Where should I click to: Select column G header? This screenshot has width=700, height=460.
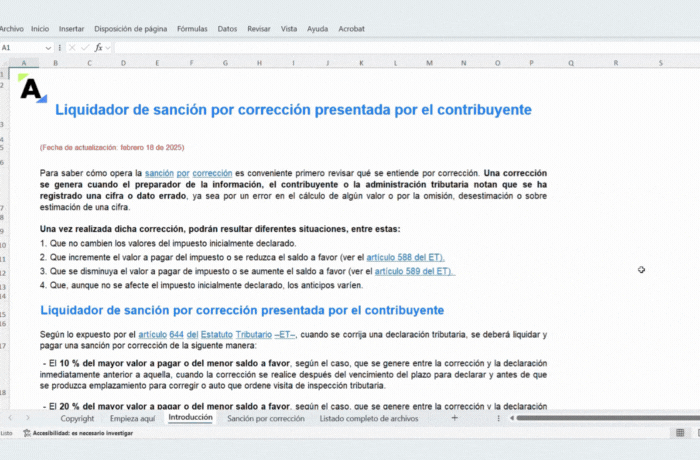225,63
